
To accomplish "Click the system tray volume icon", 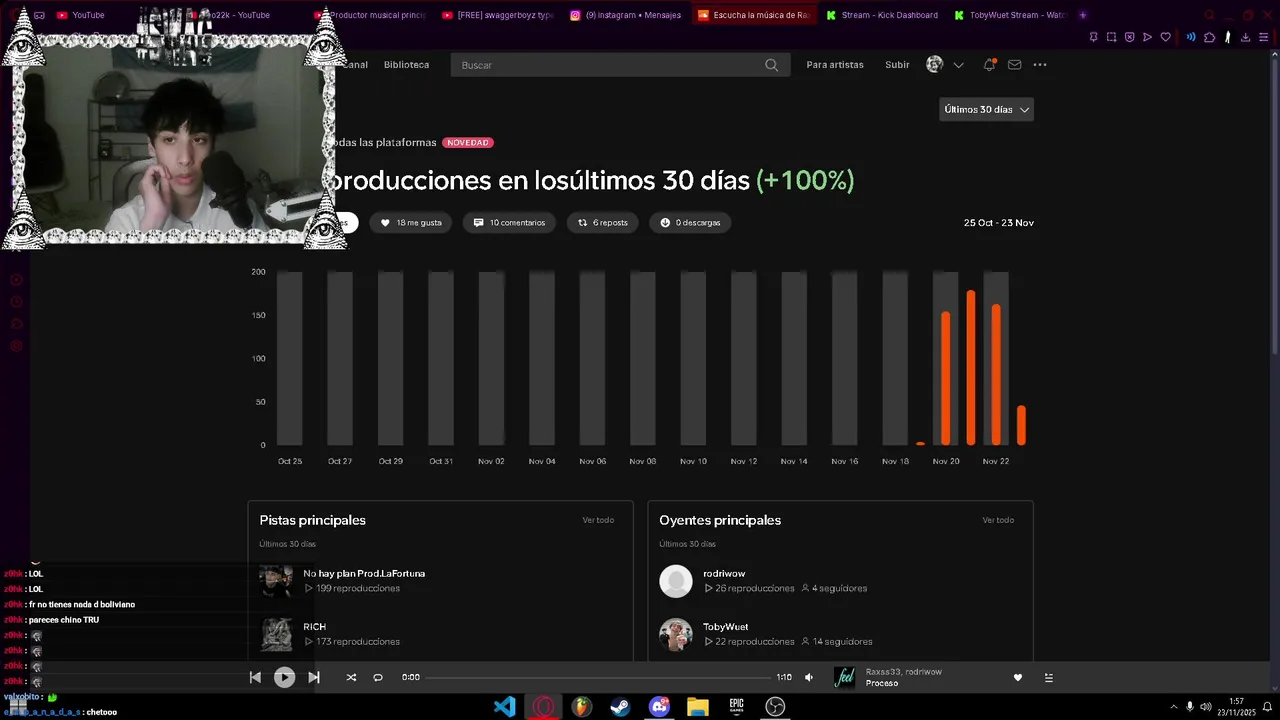I will coord(1205,707).
